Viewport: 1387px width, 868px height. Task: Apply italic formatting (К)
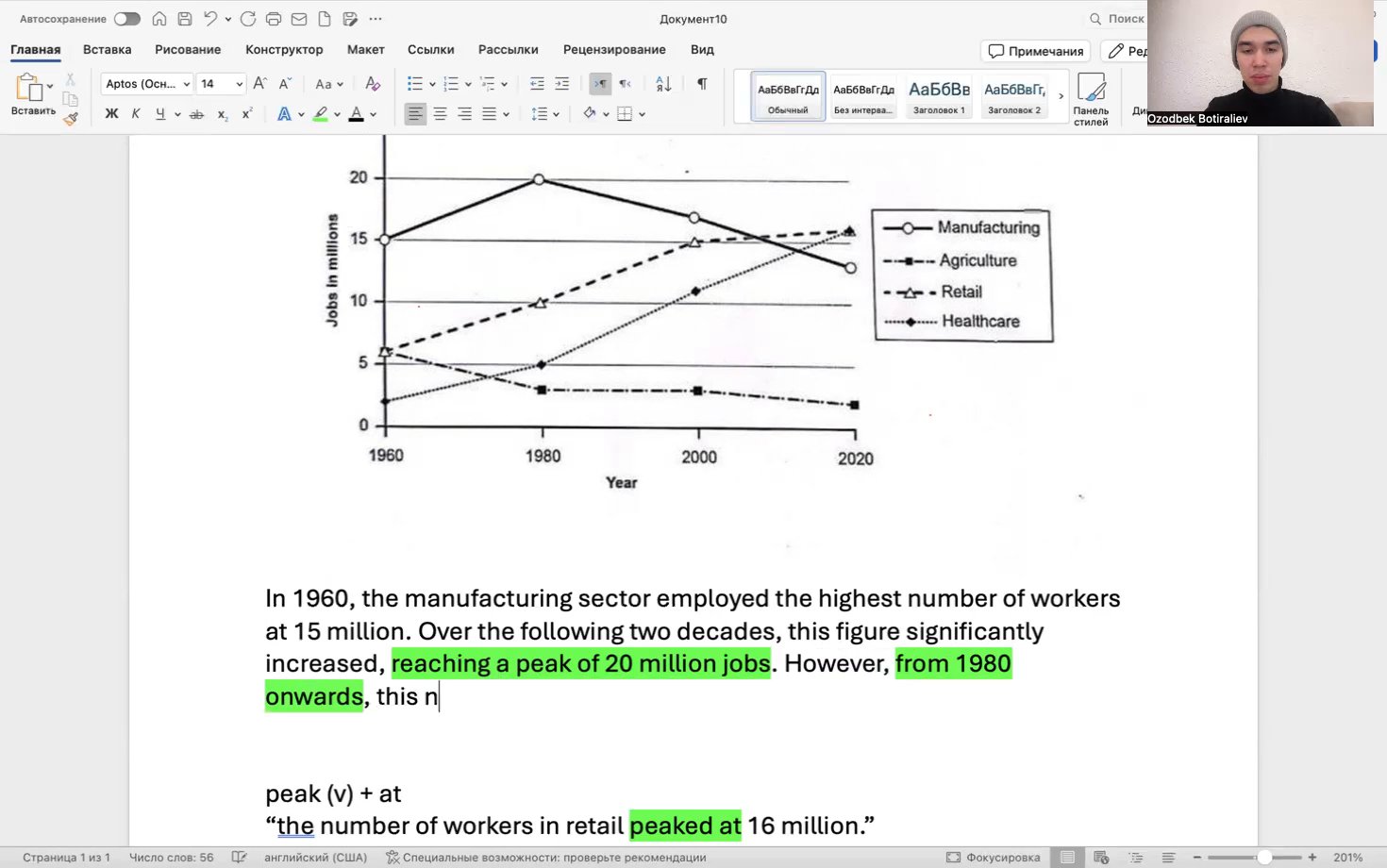(136, 113)
